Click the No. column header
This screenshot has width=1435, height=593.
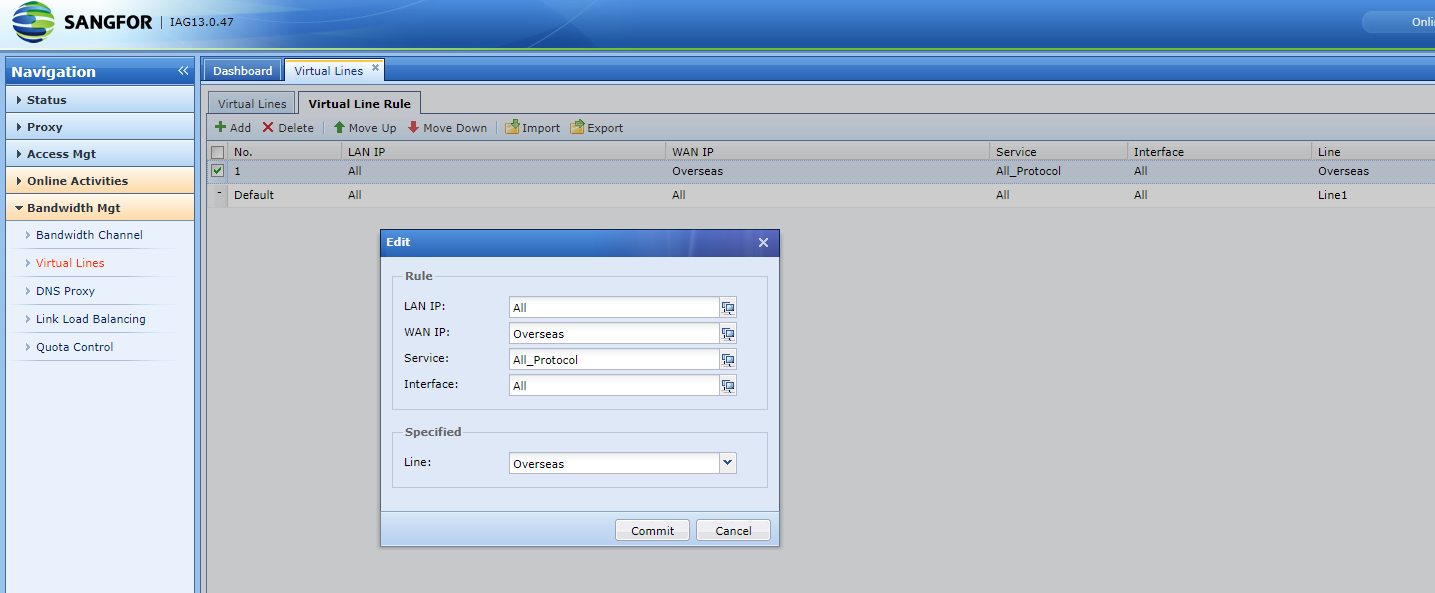pos(285,152)
